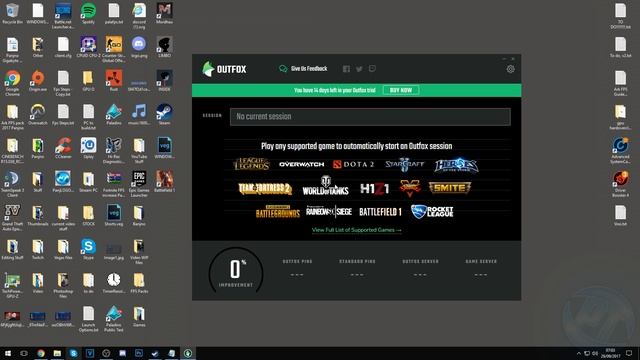Click the Outfox taskbar icon
The width and height of the screenshot is (640, 360).
click(187, 353)
